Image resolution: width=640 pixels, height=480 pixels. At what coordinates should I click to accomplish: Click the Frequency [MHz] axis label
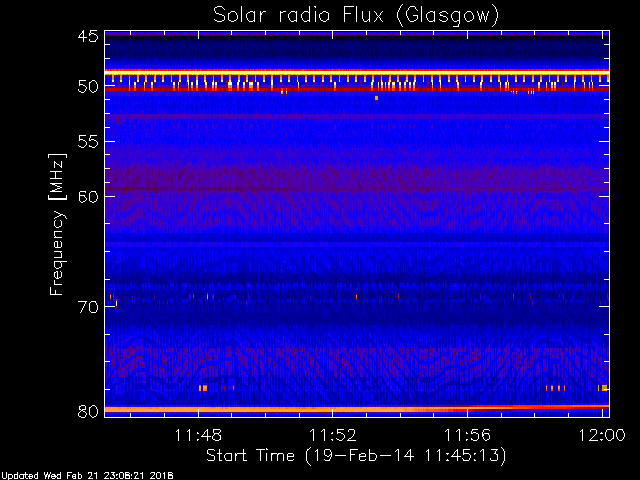(x=57, y=224)
